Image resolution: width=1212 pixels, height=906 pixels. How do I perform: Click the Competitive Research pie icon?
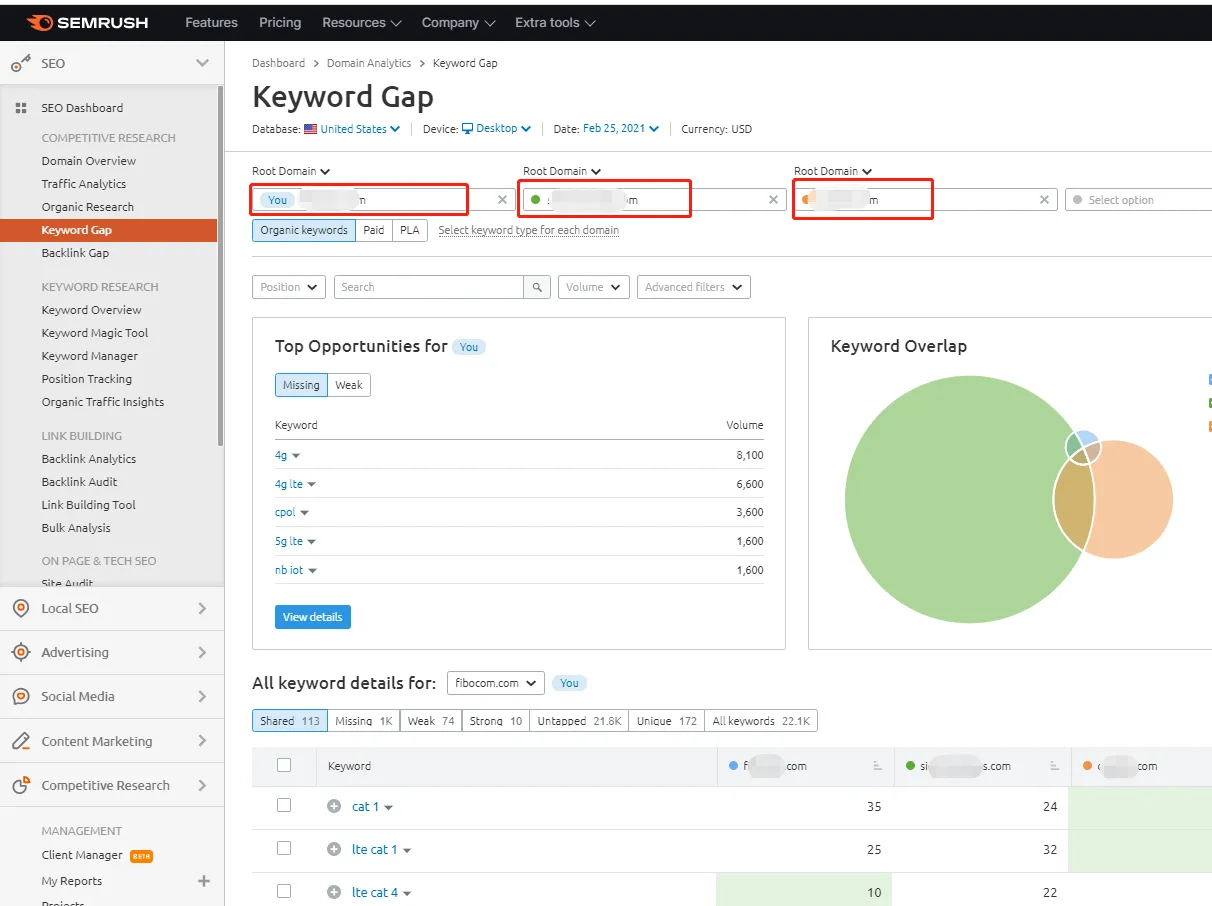tap(20, 785)
